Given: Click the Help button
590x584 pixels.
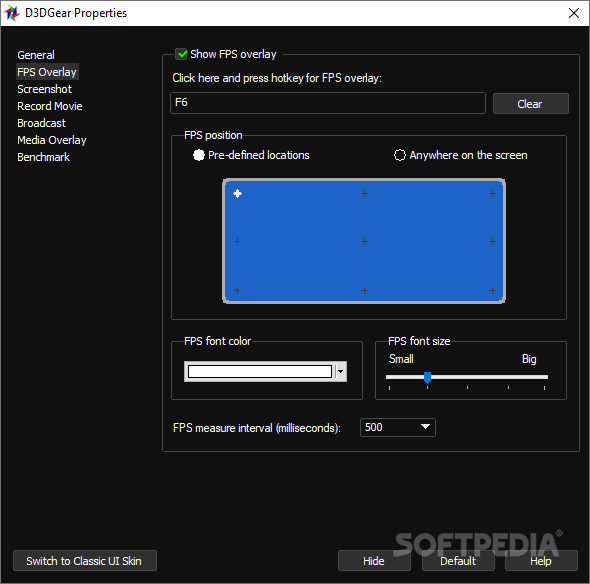Looking at the screenshot, I should click(x=541, y=561).
